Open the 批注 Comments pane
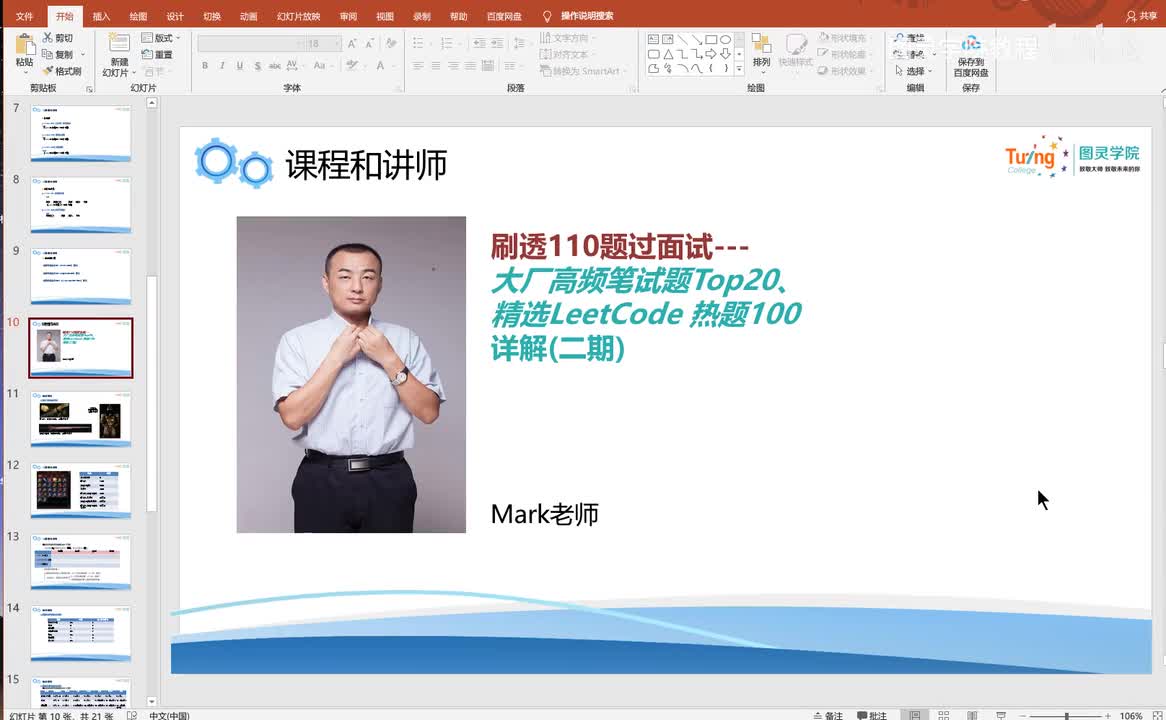This screenshot has height=720, width=1166. [x=872, y=715]
